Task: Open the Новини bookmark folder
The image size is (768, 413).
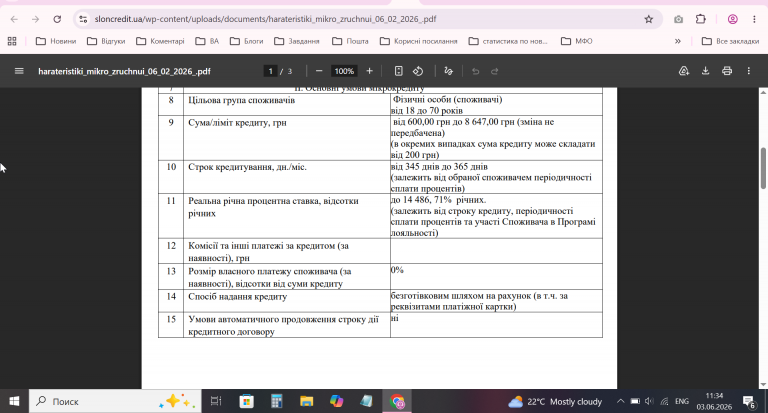Action: [56, 41]
